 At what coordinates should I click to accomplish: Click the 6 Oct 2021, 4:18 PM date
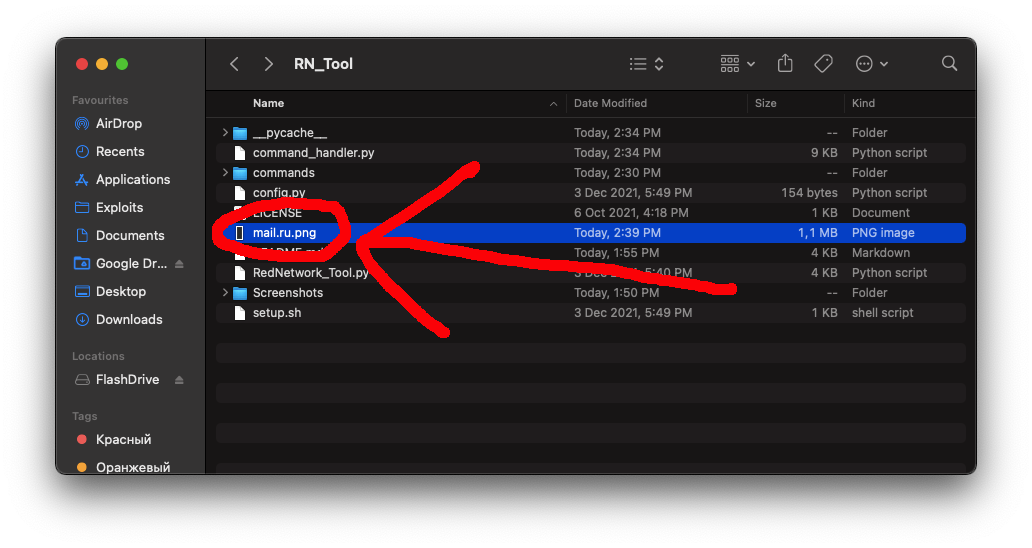tap(631, 213)
